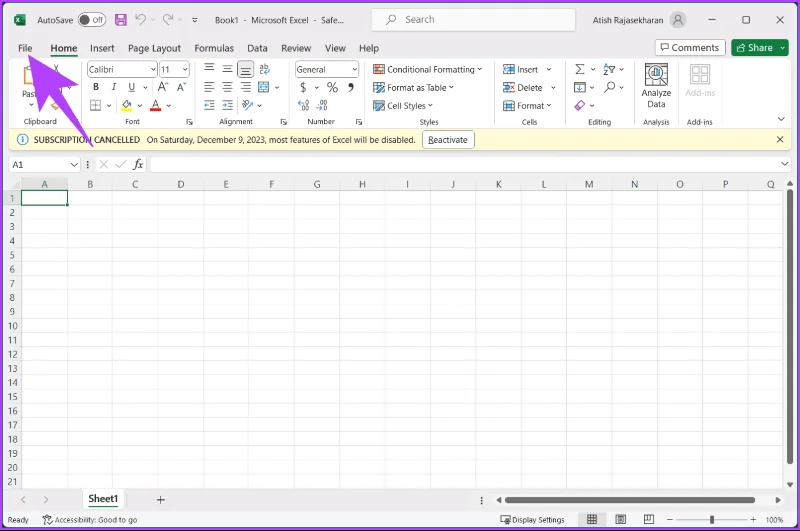
Task: Center text horizontally
Action: click(x=228, y=87)
